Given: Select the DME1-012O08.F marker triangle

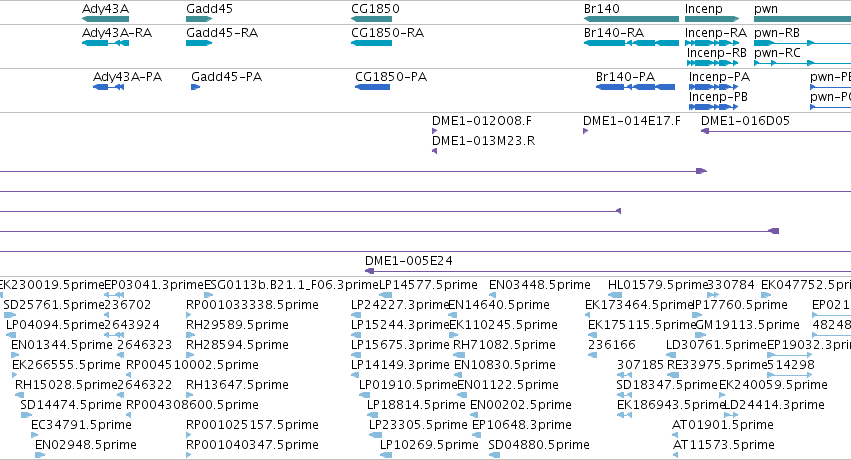Looking at the screenshot, I should pos(434,131).
